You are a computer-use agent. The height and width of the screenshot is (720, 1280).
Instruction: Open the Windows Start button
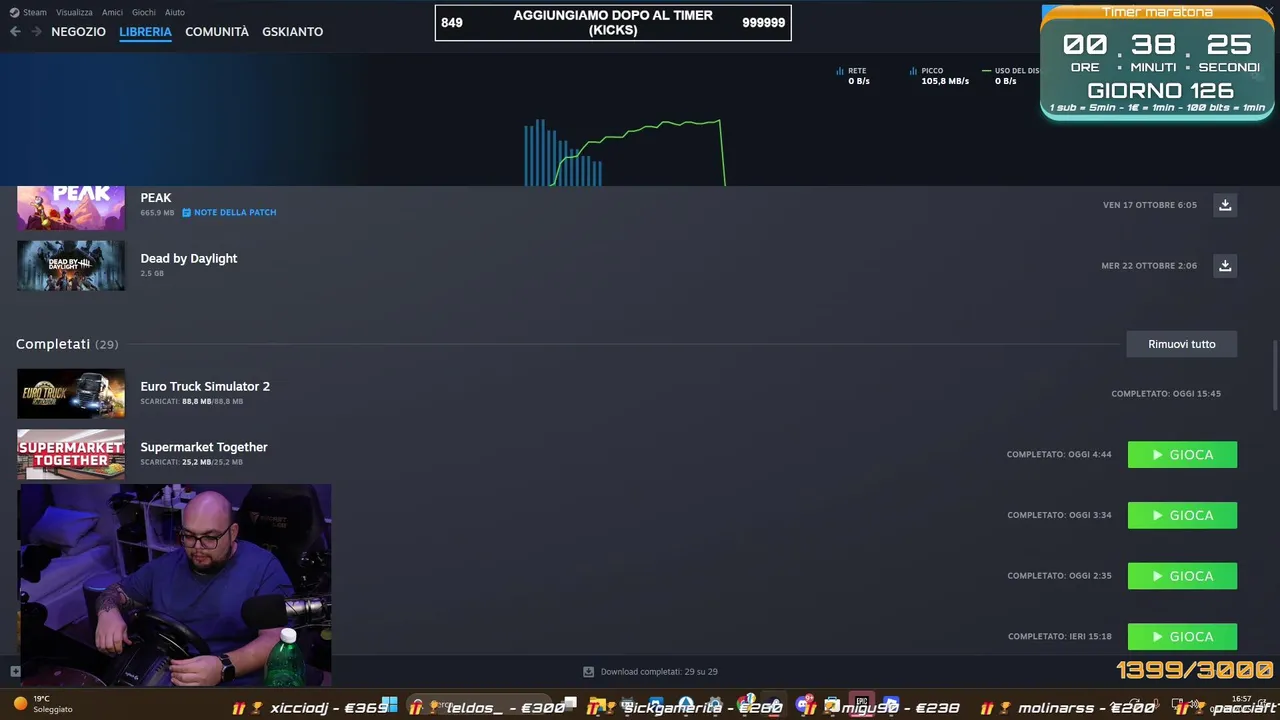[x=390, y=705]
